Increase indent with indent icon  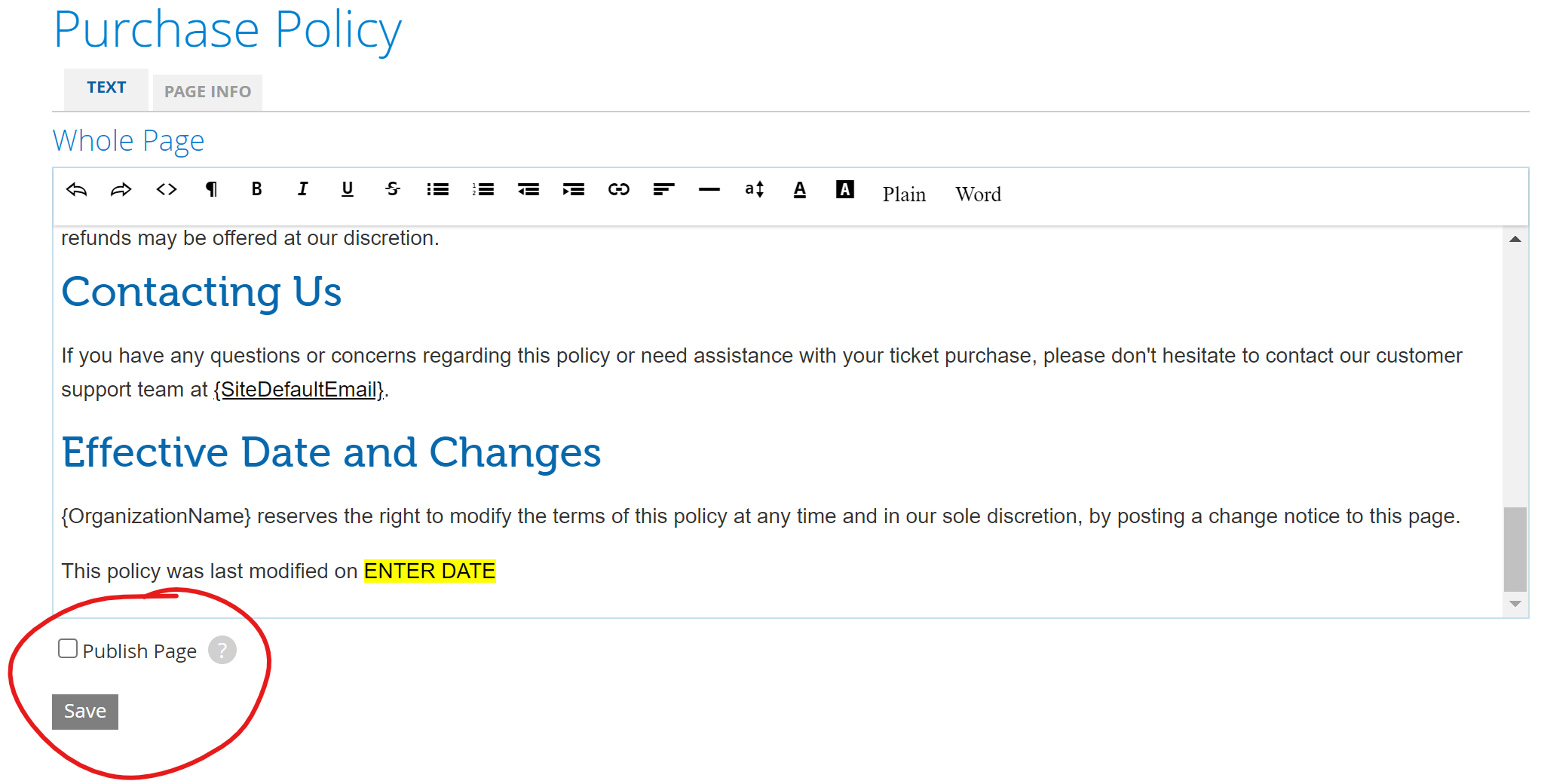pos(574,189)
